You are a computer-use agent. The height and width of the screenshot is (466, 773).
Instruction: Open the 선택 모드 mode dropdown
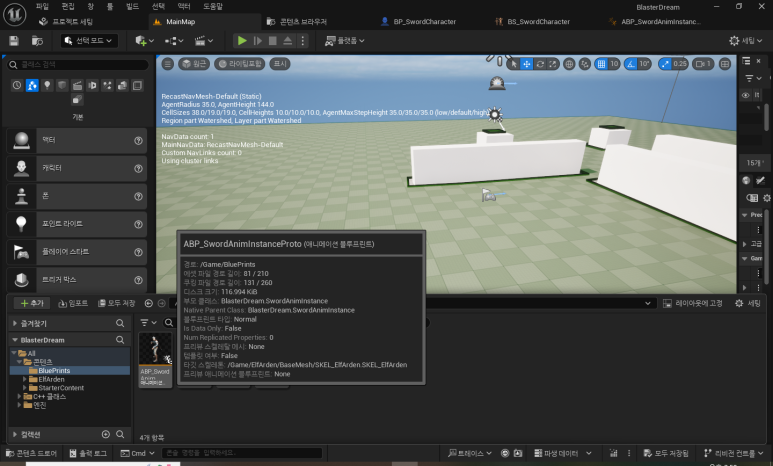(90, 41)
